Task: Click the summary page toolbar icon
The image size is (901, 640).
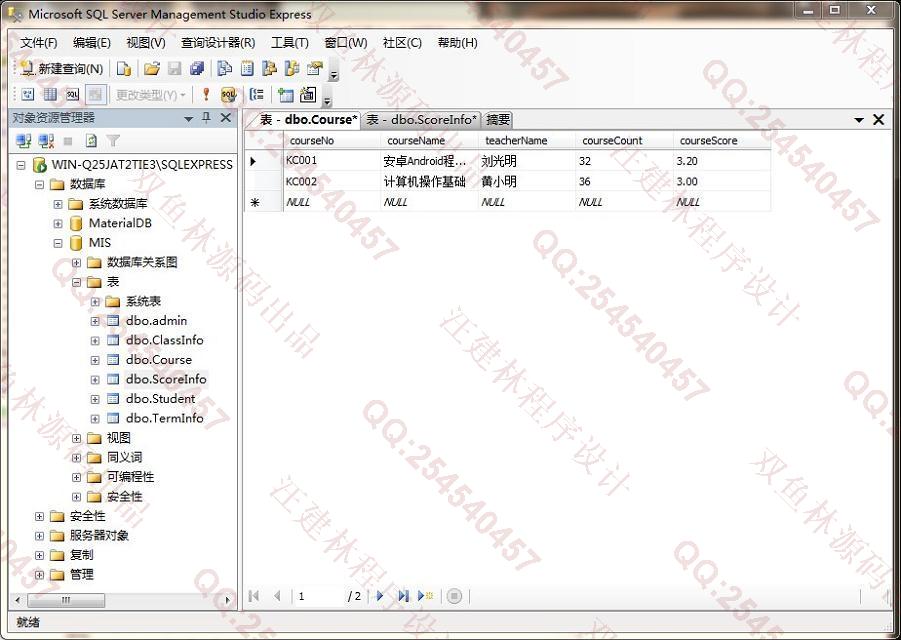Action: [247, 69]
